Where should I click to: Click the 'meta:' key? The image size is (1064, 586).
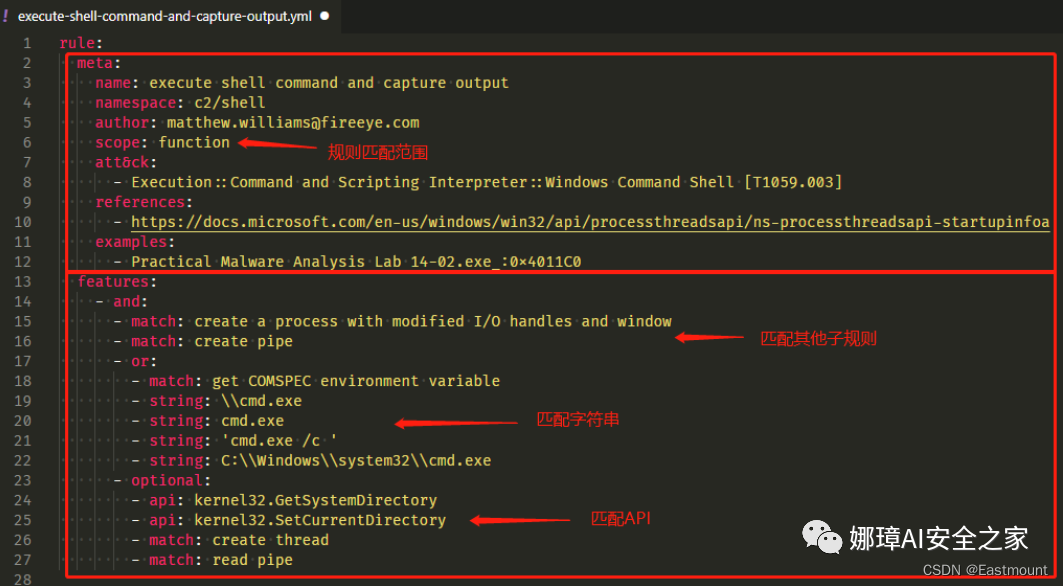(x=99, y=63)
